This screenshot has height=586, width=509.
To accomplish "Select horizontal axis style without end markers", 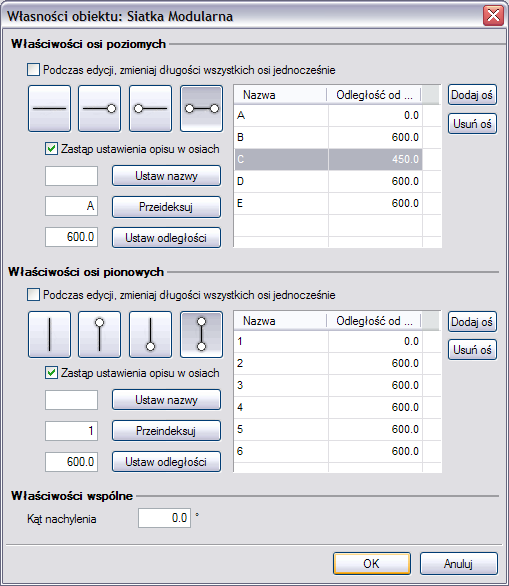I will 49,108.
